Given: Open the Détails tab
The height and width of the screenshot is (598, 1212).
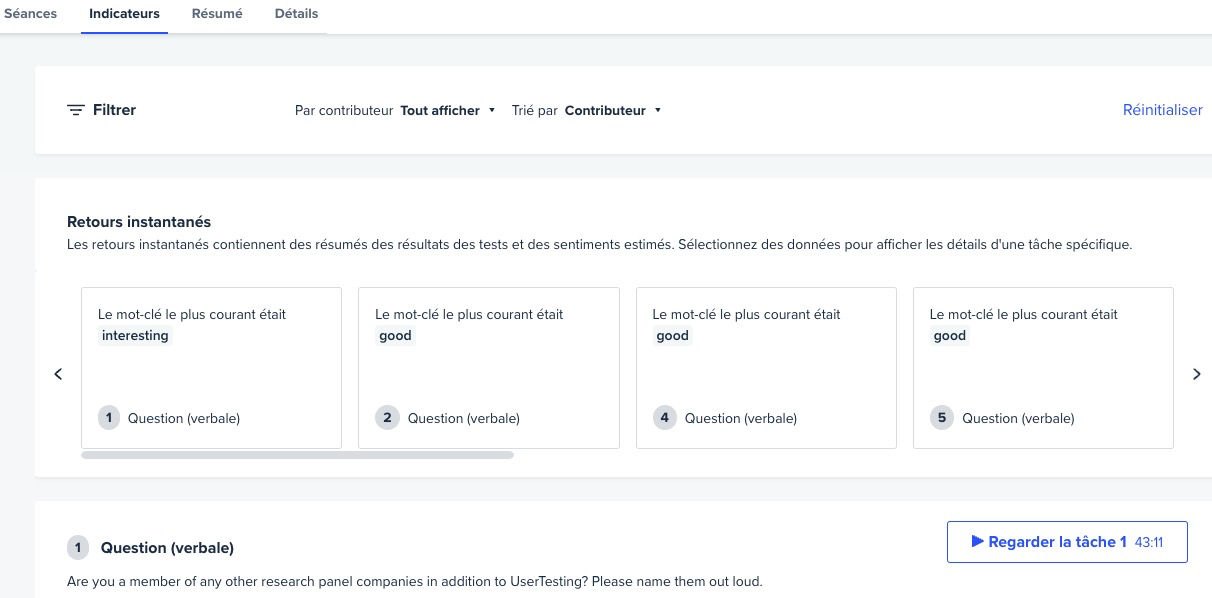Looking at the screenshot, I should pyautogui.click(x=296, y=14).
